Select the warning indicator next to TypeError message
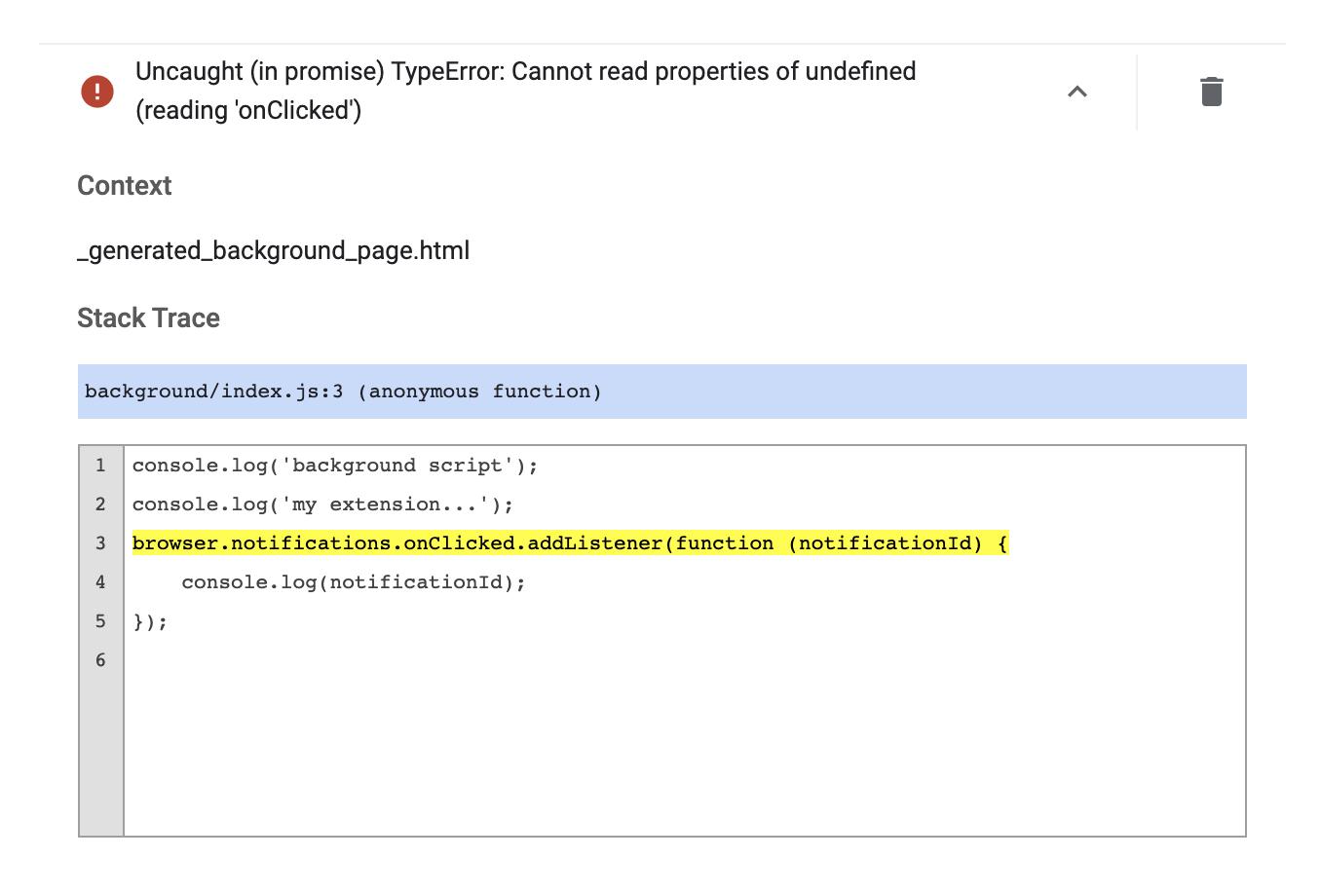The height and width of the screenshot is (896, 1321). click(96, 91)
